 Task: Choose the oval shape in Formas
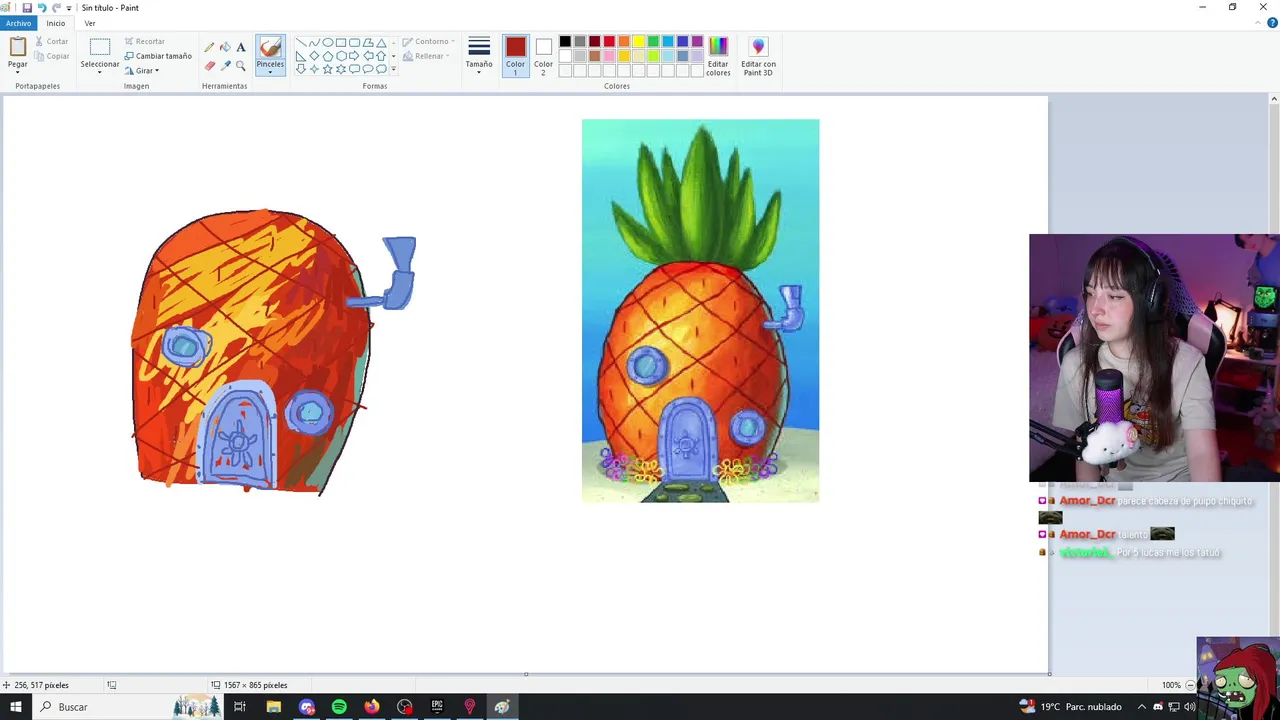click(328, 43)
